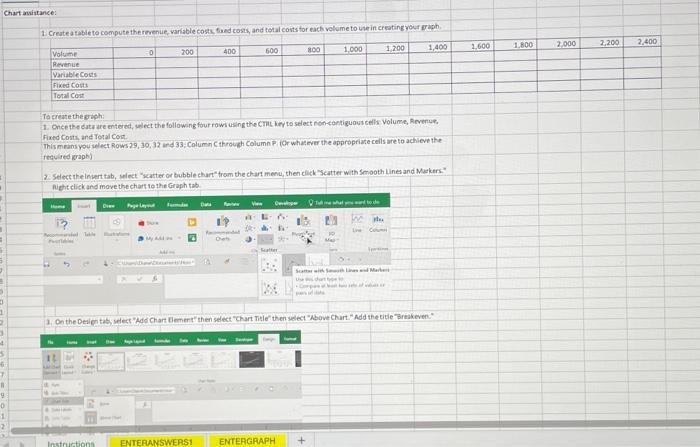Select the volume cell containing 800

pos(303,50)
